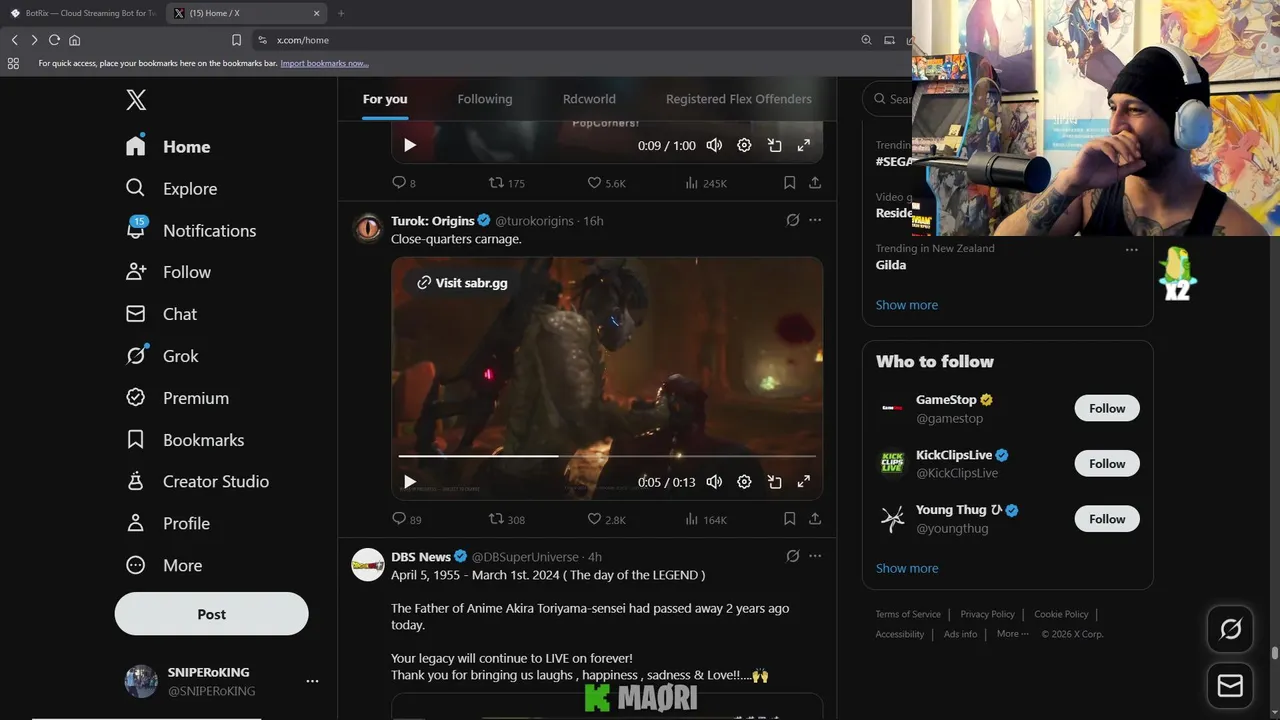Open Explore from sidebar
This screenshot has height=720, width=1280.
pyautogui.click(x=171, y=188)
